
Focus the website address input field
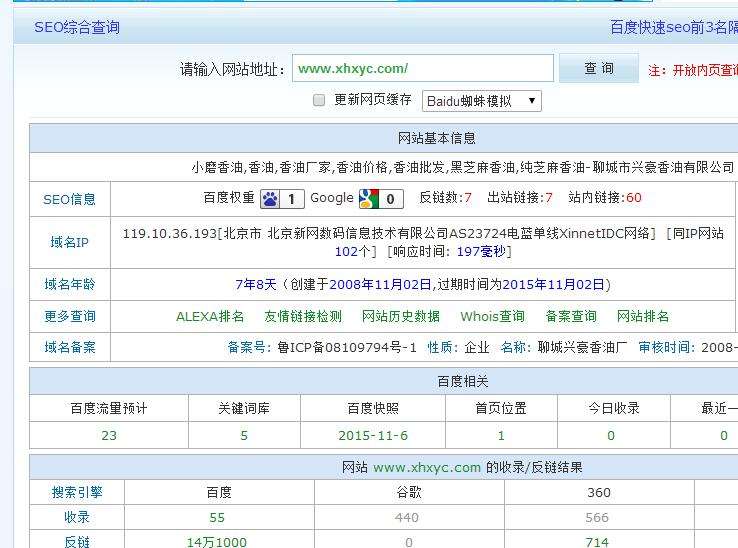tap(423, 68)
